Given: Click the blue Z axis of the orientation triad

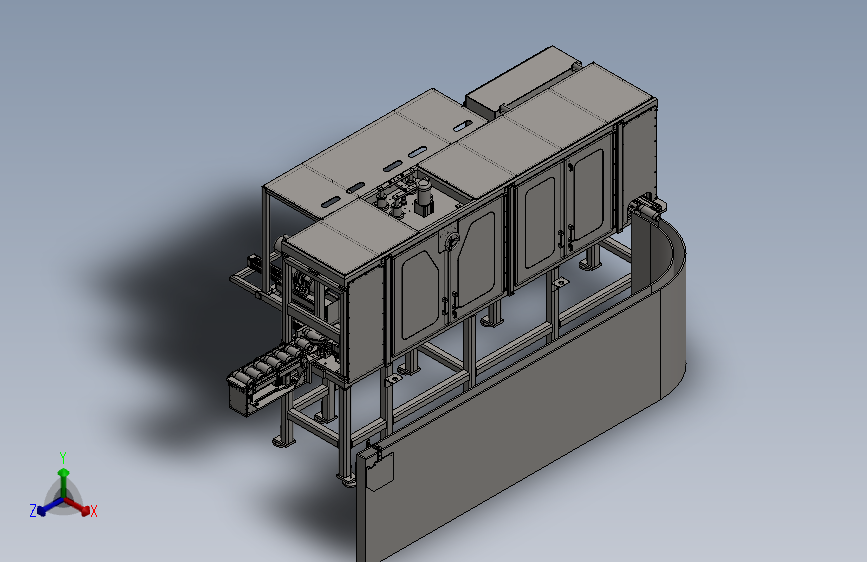Looking at the screenshot, I should (x=51, y=506).
